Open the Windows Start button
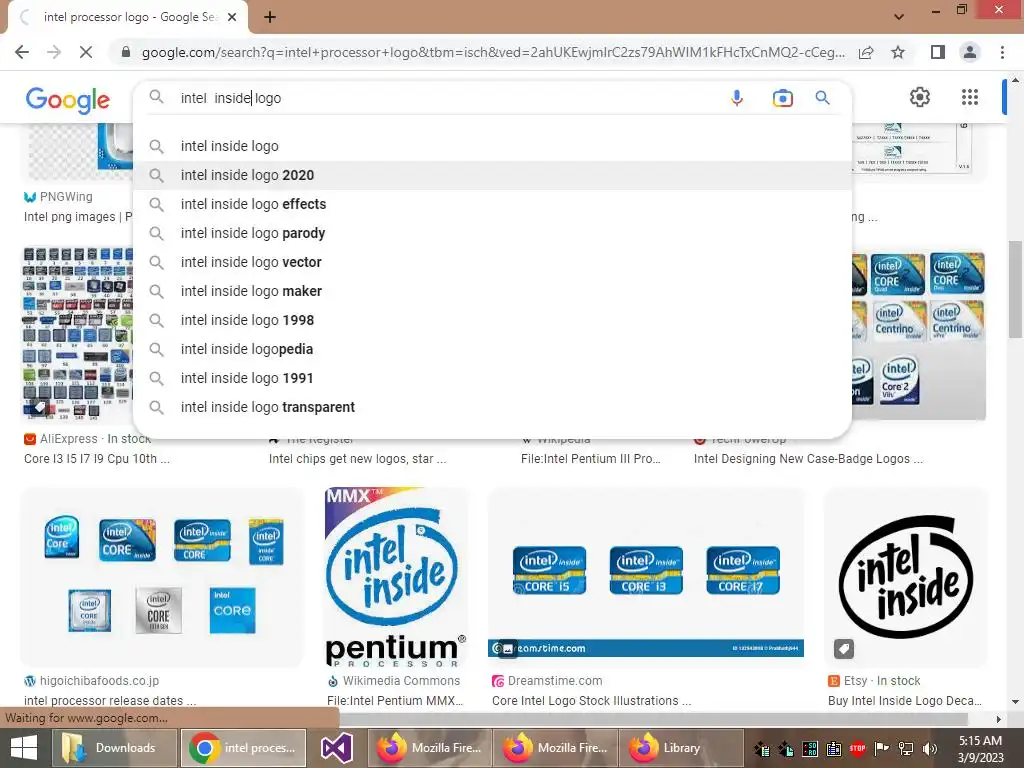This screenshot has width=1024, height=768. pos(24,748)
